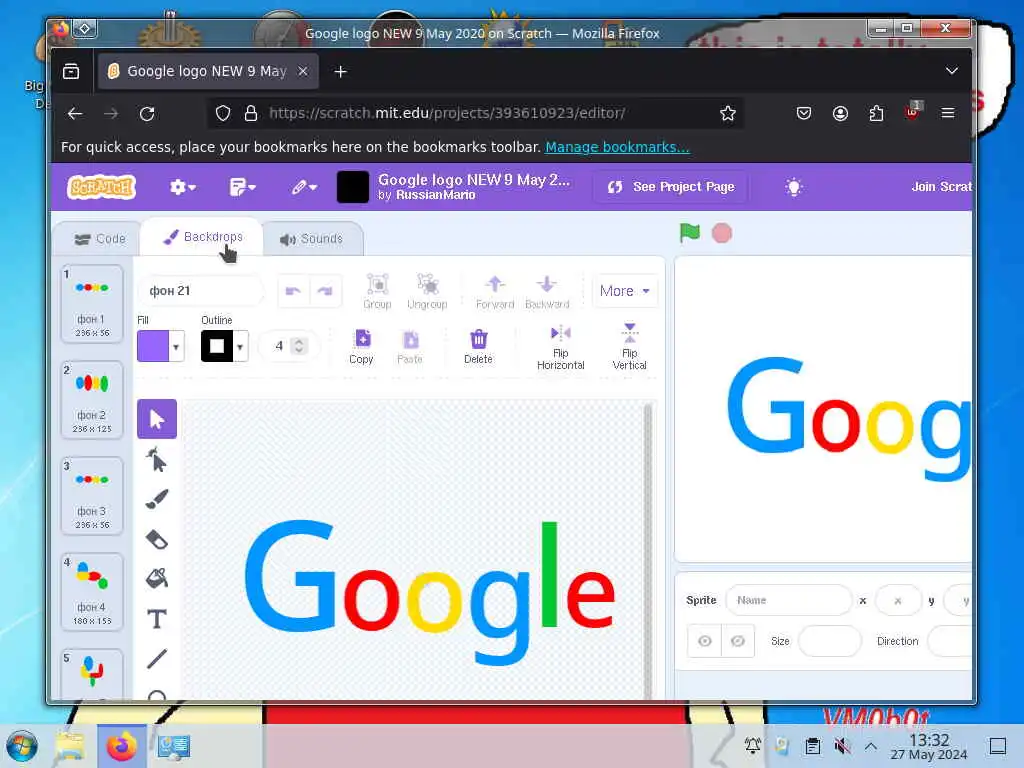Select backdrop thumbnail фон 4
The image size is (1024, 768).
click(92, 591)
